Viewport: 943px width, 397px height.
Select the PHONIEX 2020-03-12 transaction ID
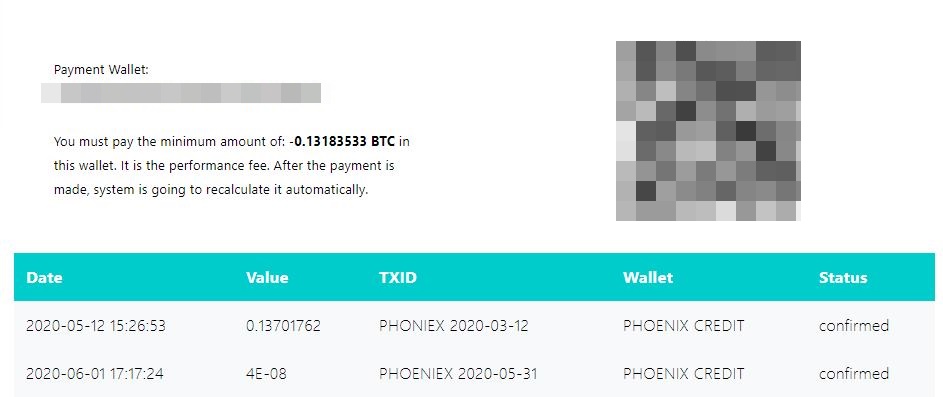(x=453, y=326)
